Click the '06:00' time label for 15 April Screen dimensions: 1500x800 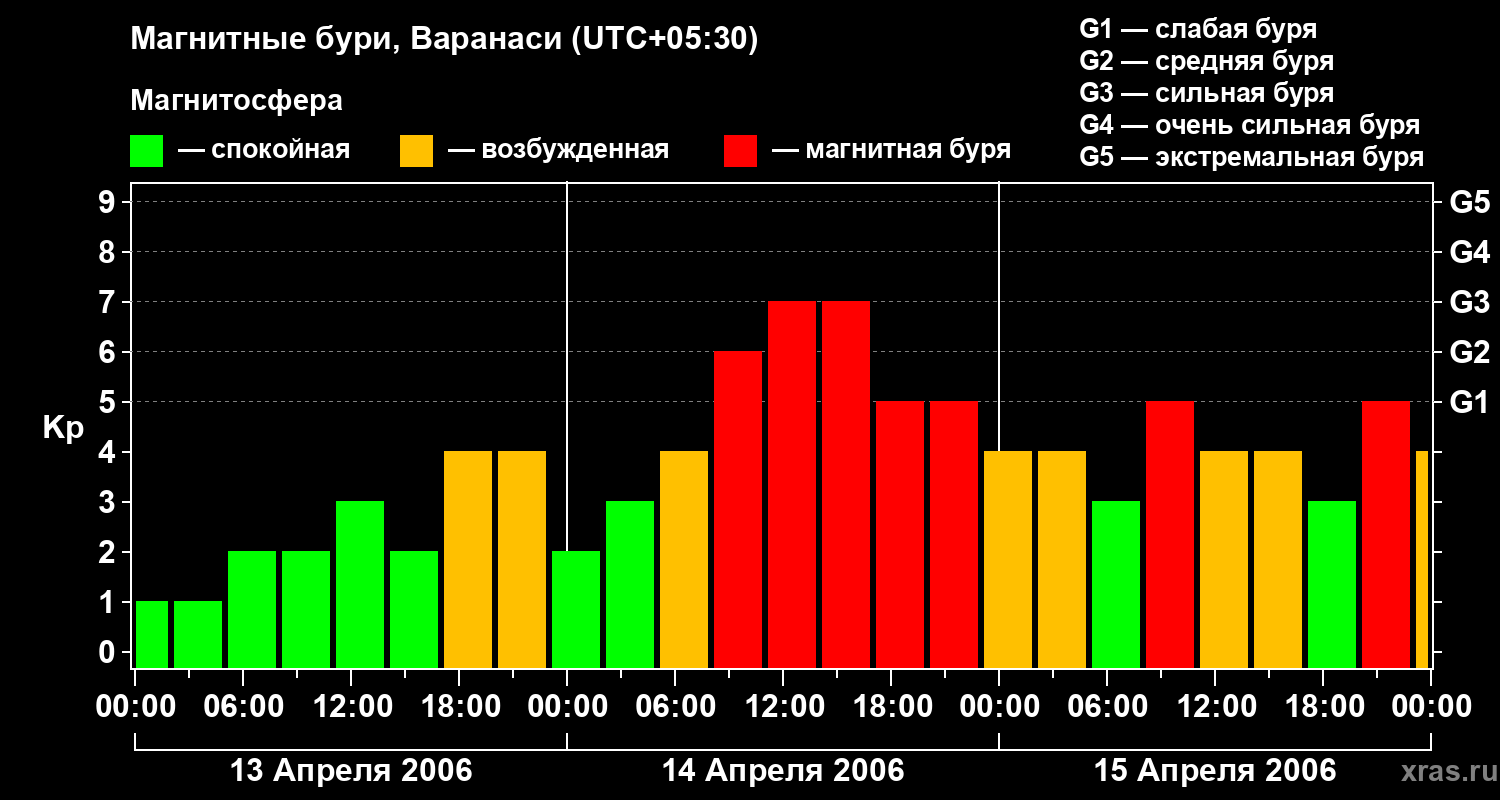pyautogui.click(x=1107, y=707)
